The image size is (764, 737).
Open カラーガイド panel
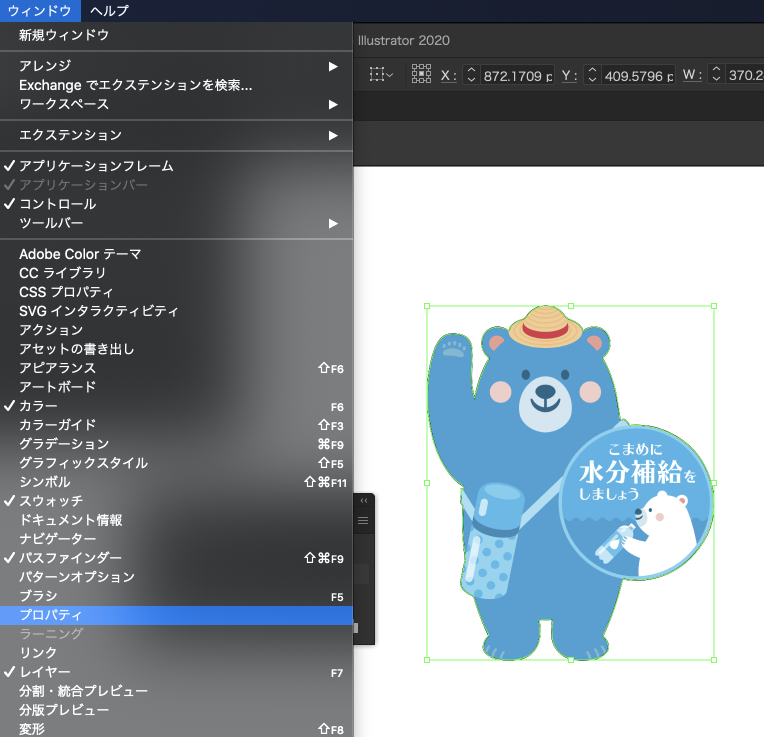tap(176, 425)
